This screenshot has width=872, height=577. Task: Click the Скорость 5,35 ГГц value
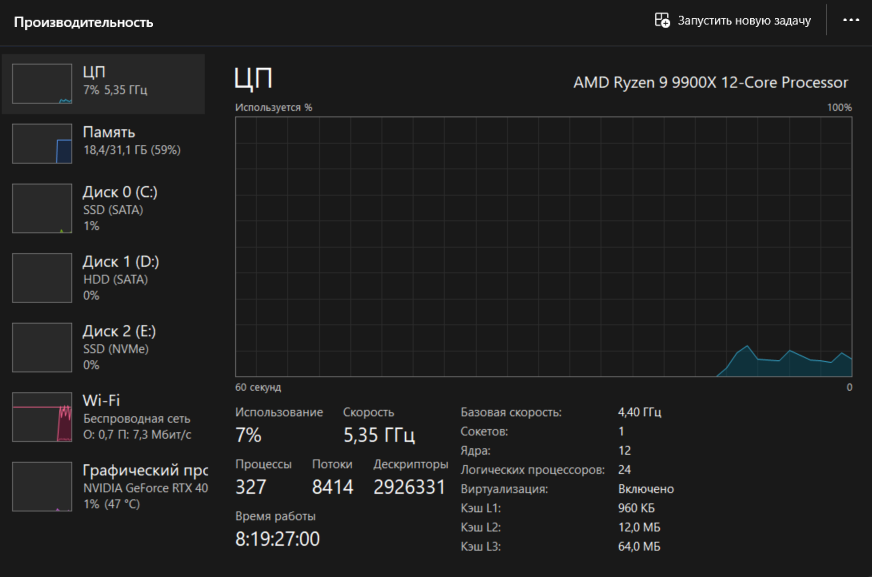point(379,435)
